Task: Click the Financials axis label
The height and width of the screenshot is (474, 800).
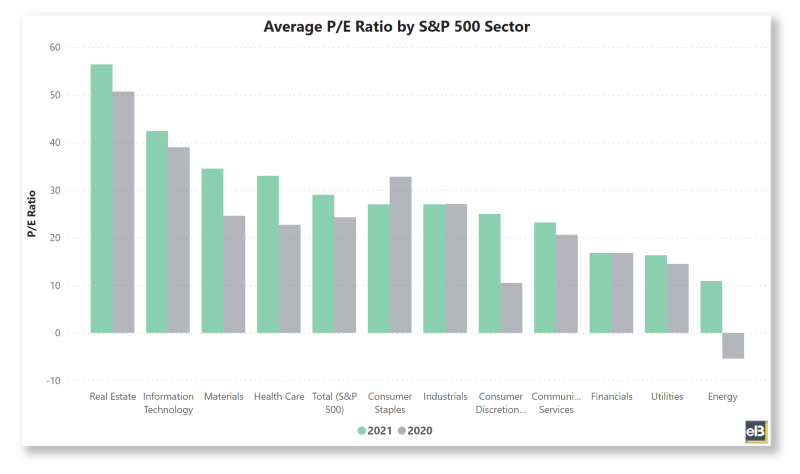Action: tap(611, 397)
